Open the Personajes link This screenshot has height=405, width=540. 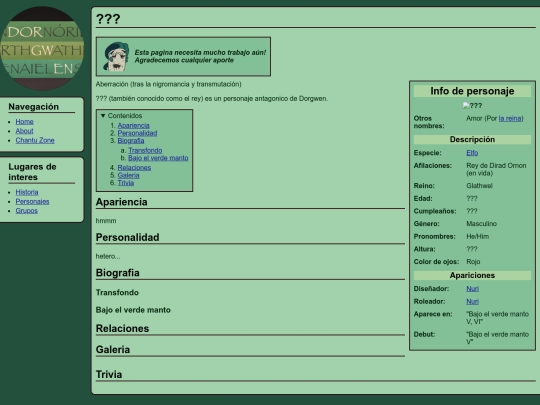click(x=32, y=201)
